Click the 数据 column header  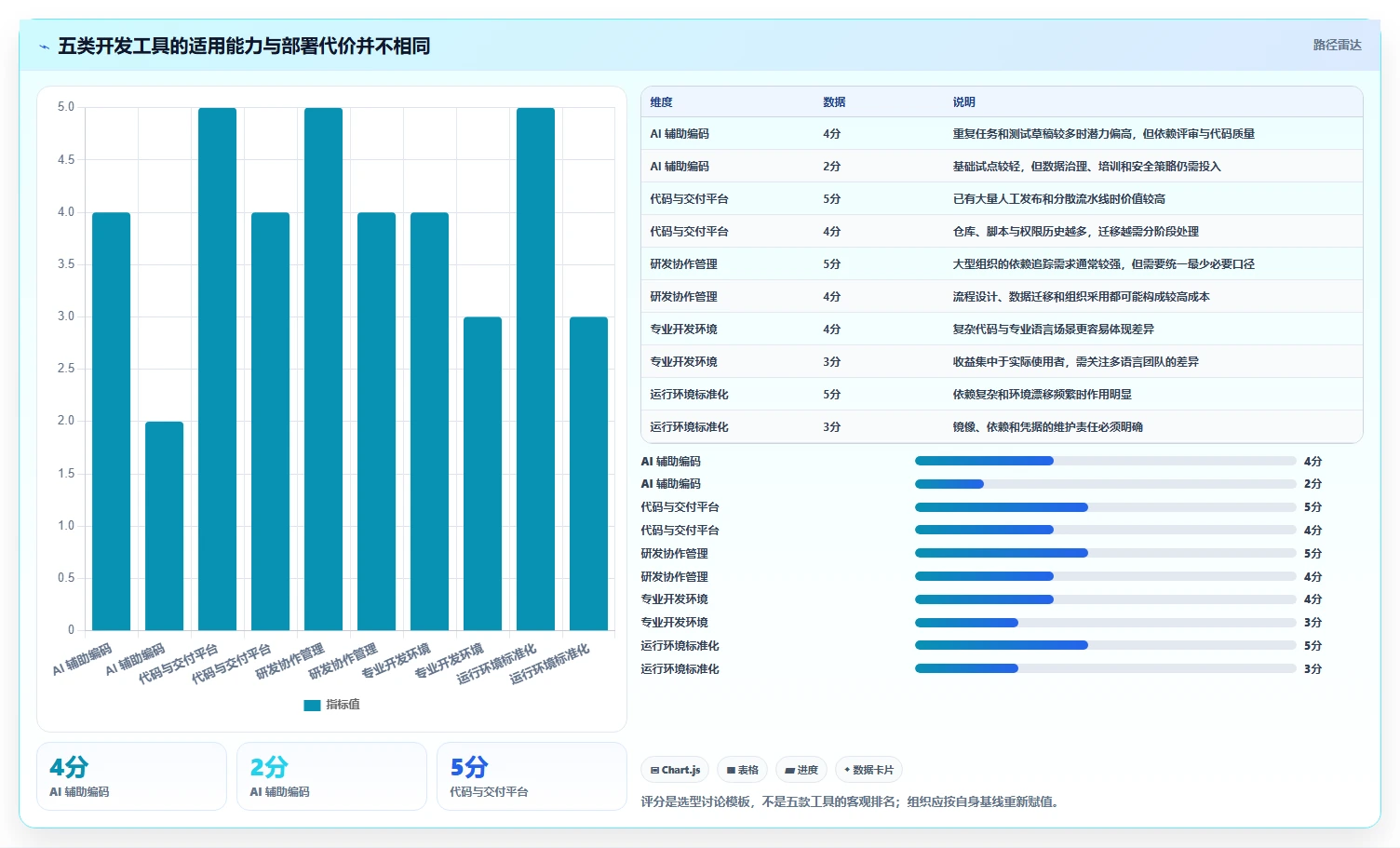tap(834, 102)
